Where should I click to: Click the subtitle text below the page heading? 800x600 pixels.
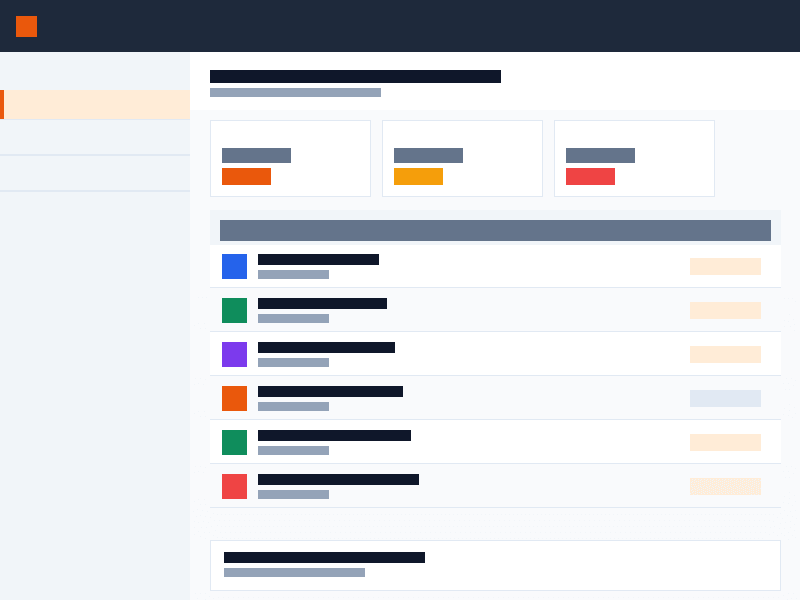coord(294,92)
